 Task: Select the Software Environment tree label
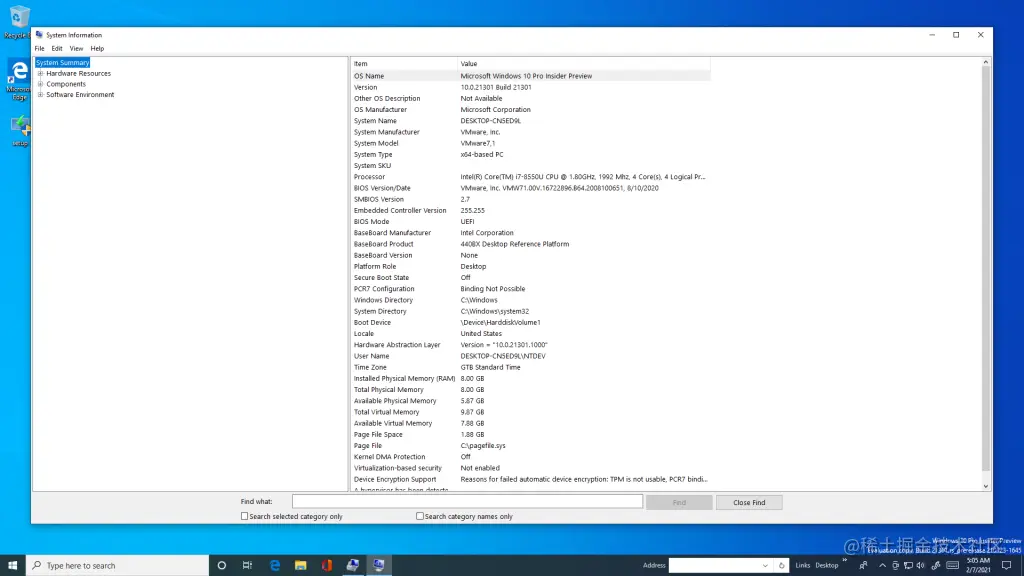tap(80, 94)
